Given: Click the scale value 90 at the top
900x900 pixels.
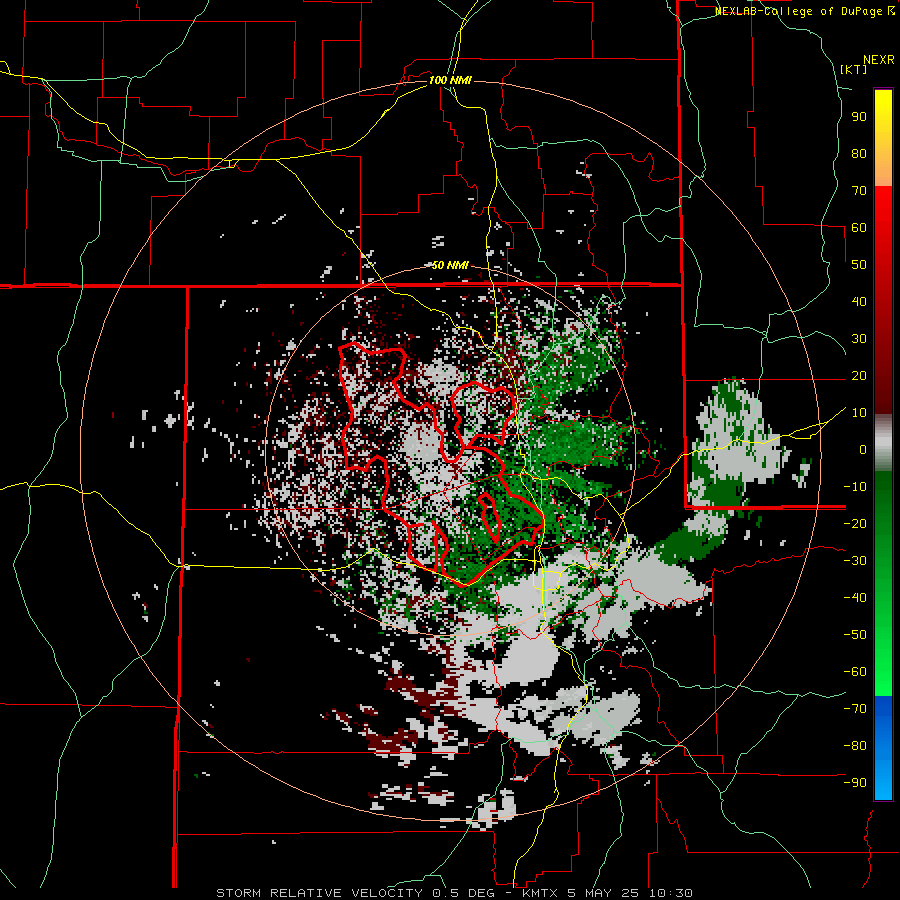Looking at the screenshot, I should point(859,117).
